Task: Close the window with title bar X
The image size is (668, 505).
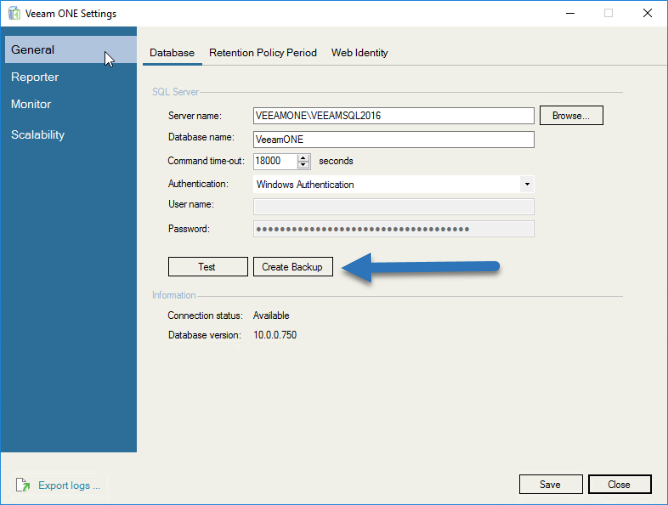Action: coord(648,13)
